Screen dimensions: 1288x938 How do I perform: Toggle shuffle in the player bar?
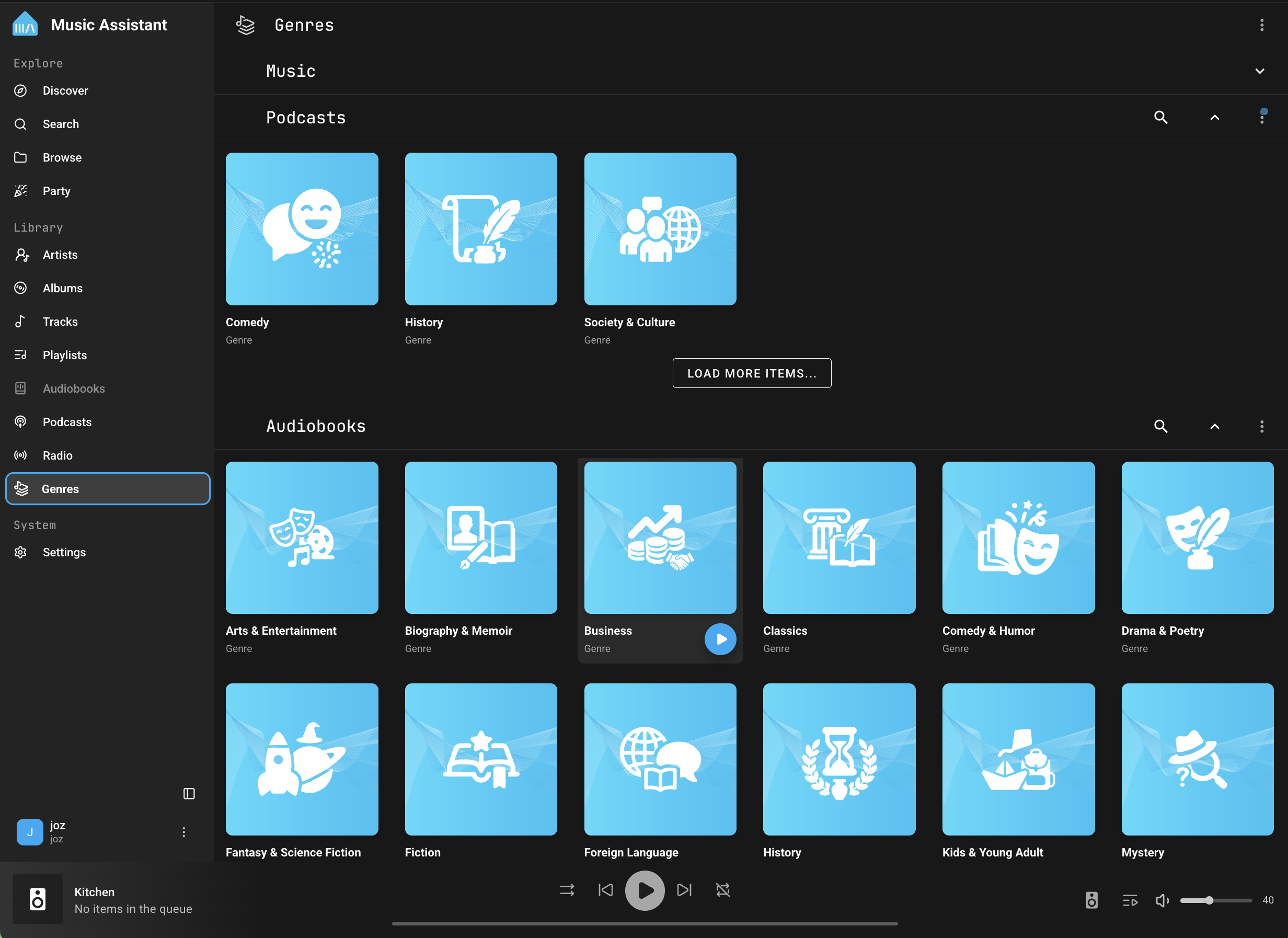click(x=567, y=890)
